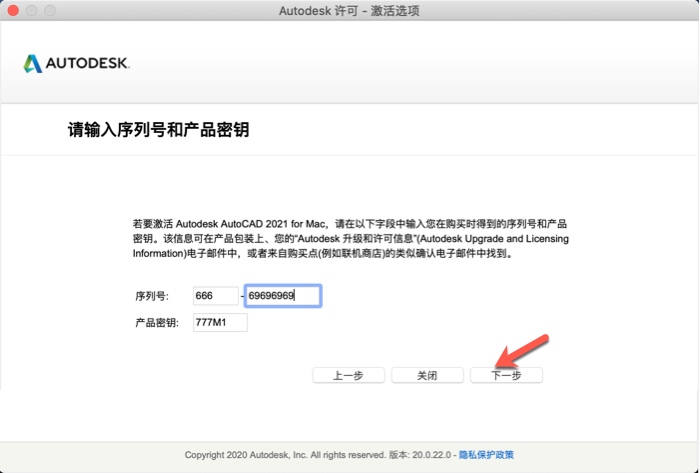Select the product key field showing 777M1
Viewport: 700px width, 473px height.
[x=219, y=323]
